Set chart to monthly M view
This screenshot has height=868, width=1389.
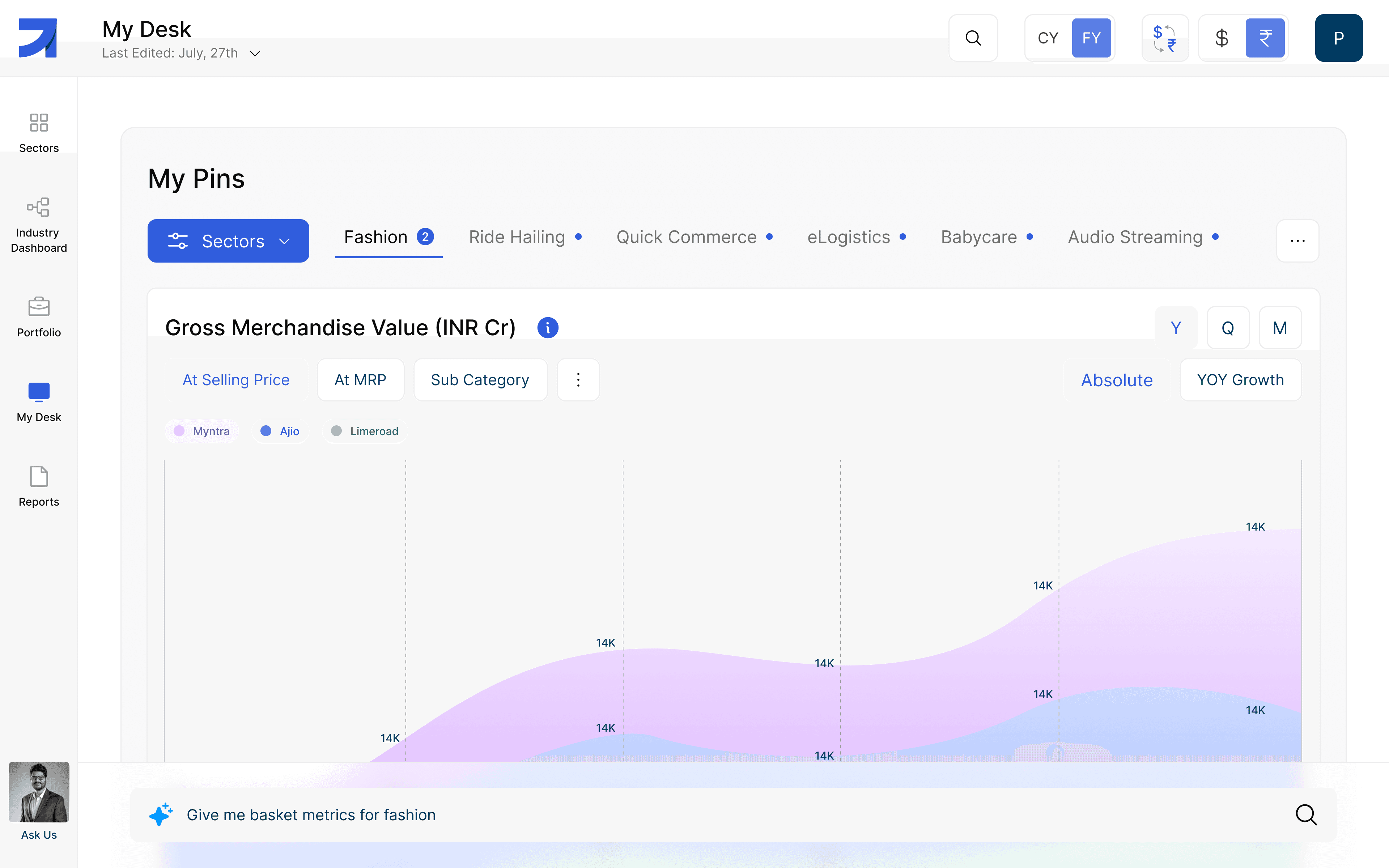pyautogui.click(x=1280, y=328)
